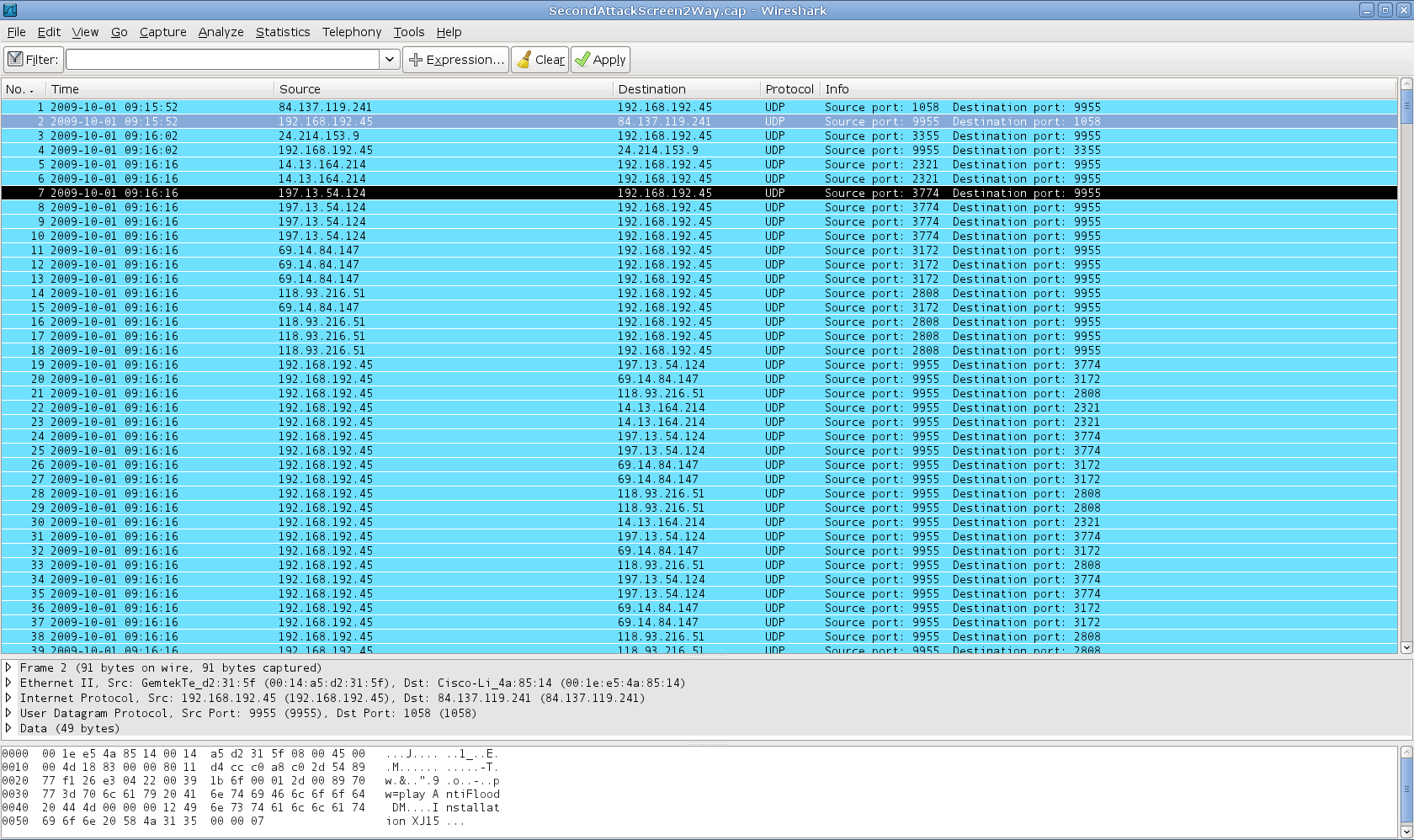The image size is (1414, 840).
Task: Select packet number 4 row
Action: click(x=699, y=150)
